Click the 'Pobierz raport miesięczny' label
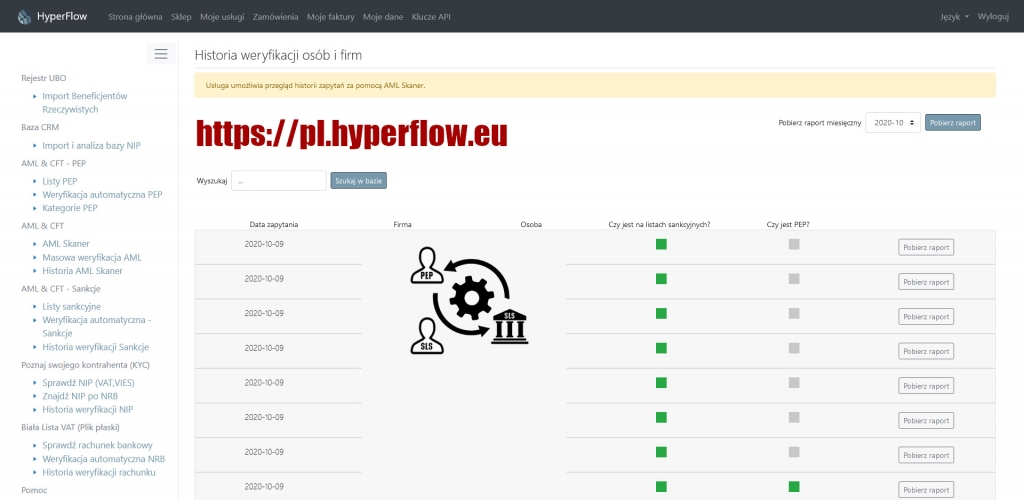1024x500 pixels. 819,123
